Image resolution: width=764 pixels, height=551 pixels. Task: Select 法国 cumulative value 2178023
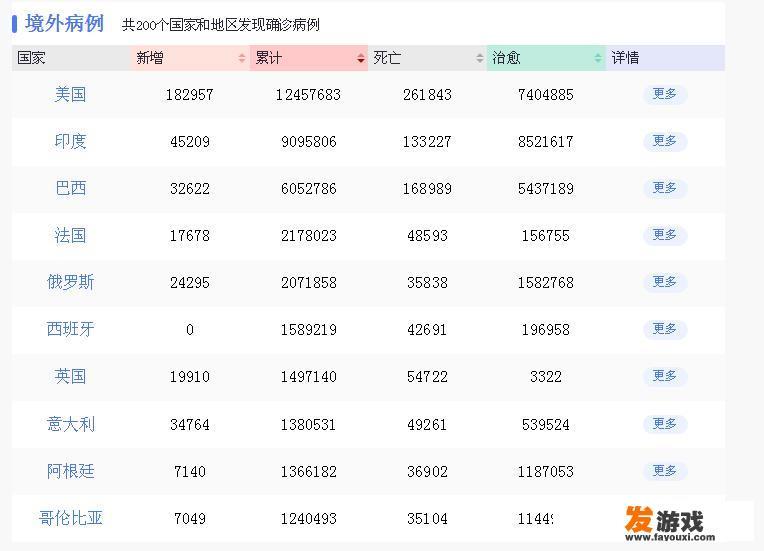(x=308, y=236)
